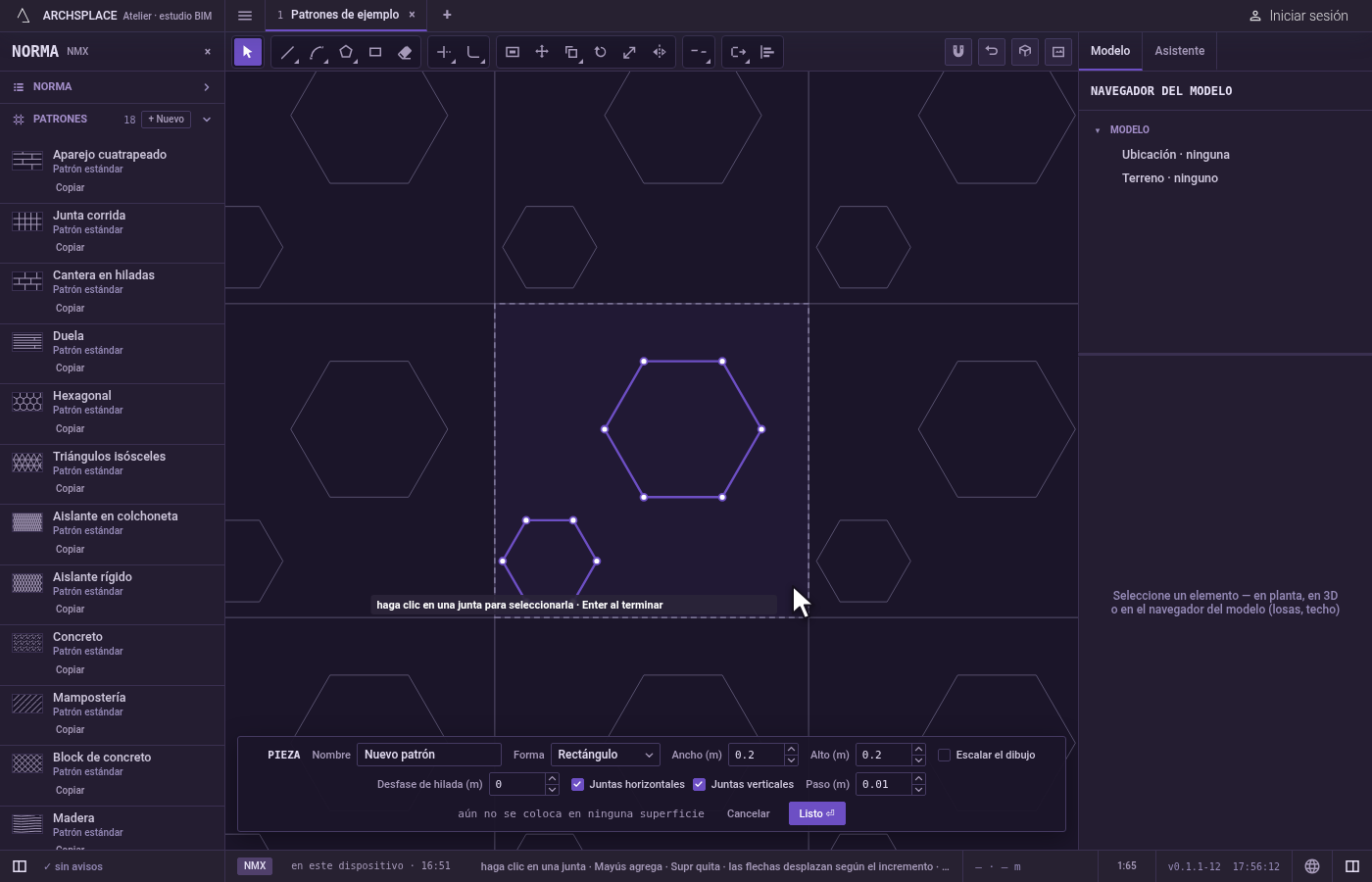Switch to the Asistente tab
This screenshot has height=882, width=1372.
point(1179,51)
